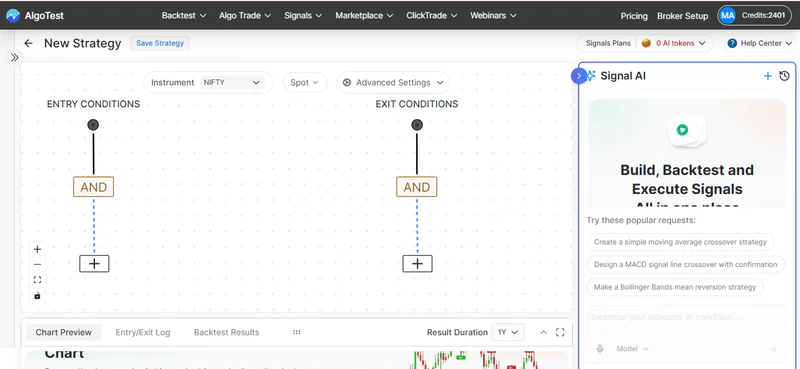Start a new Signal AI chat
Viewport: 800px width, 369px height.
click(x=767, y=76)
